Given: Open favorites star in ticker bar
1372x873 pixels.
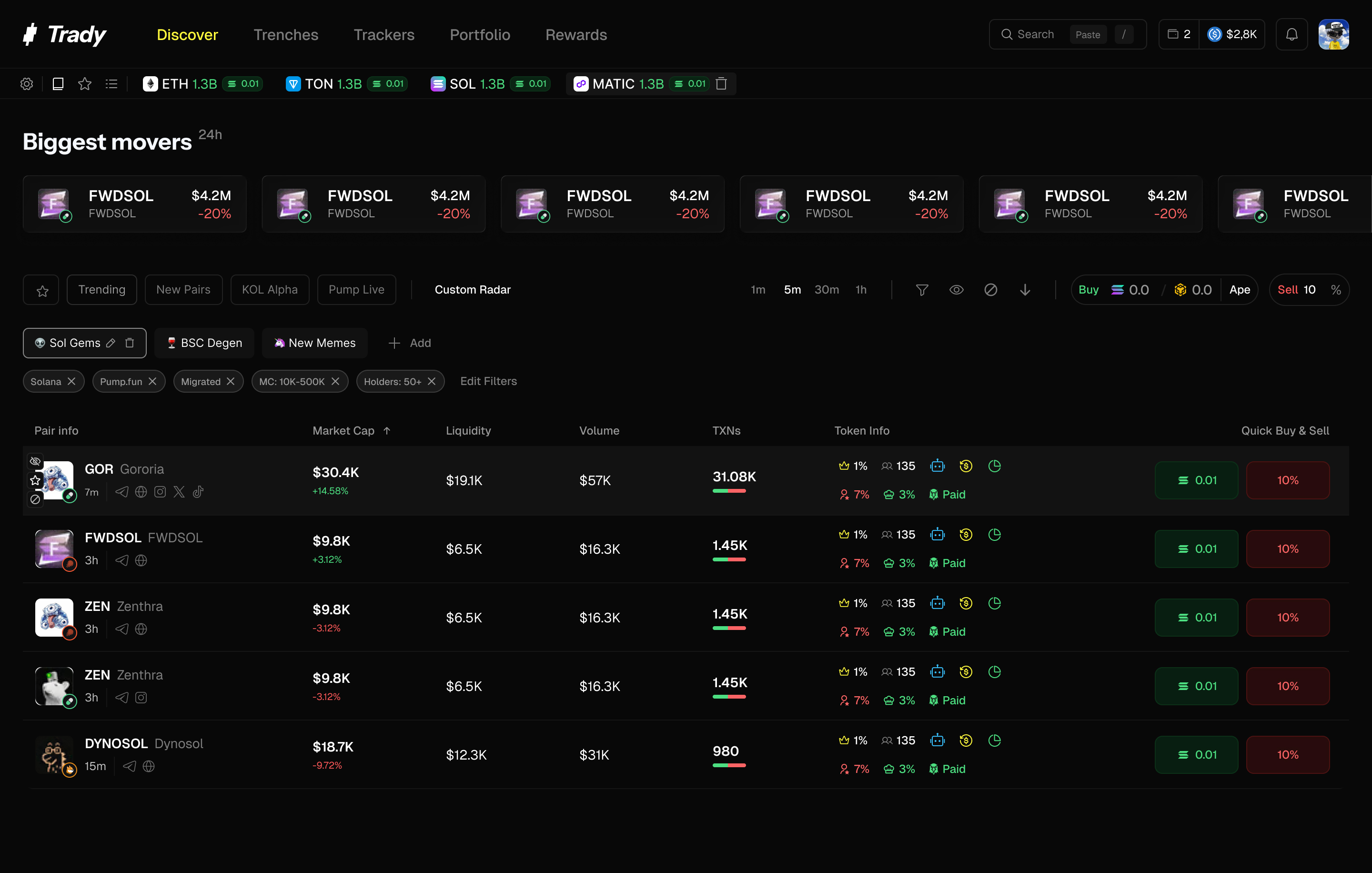Looking at the screenshot, I should 85,84.
